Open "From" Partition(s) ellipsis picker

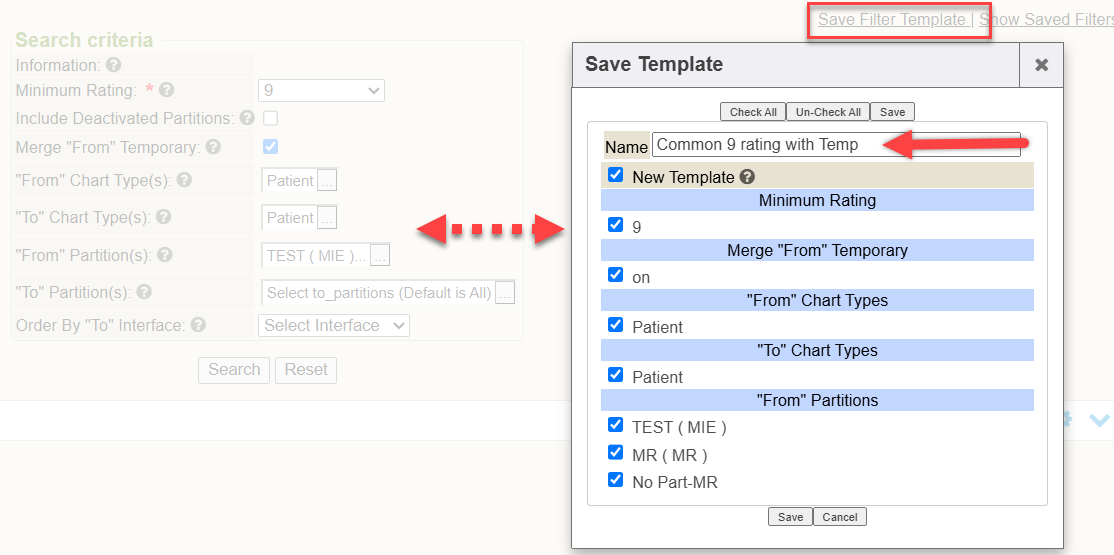(380, 256)
